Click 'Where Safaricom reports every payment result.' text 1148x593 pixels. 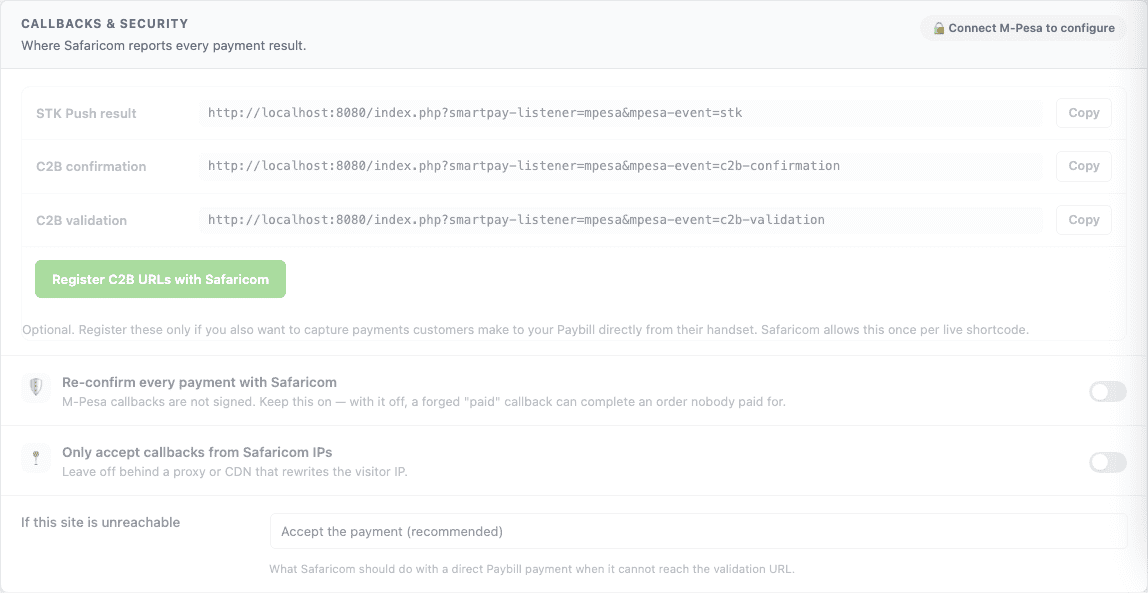click(163, 46)
